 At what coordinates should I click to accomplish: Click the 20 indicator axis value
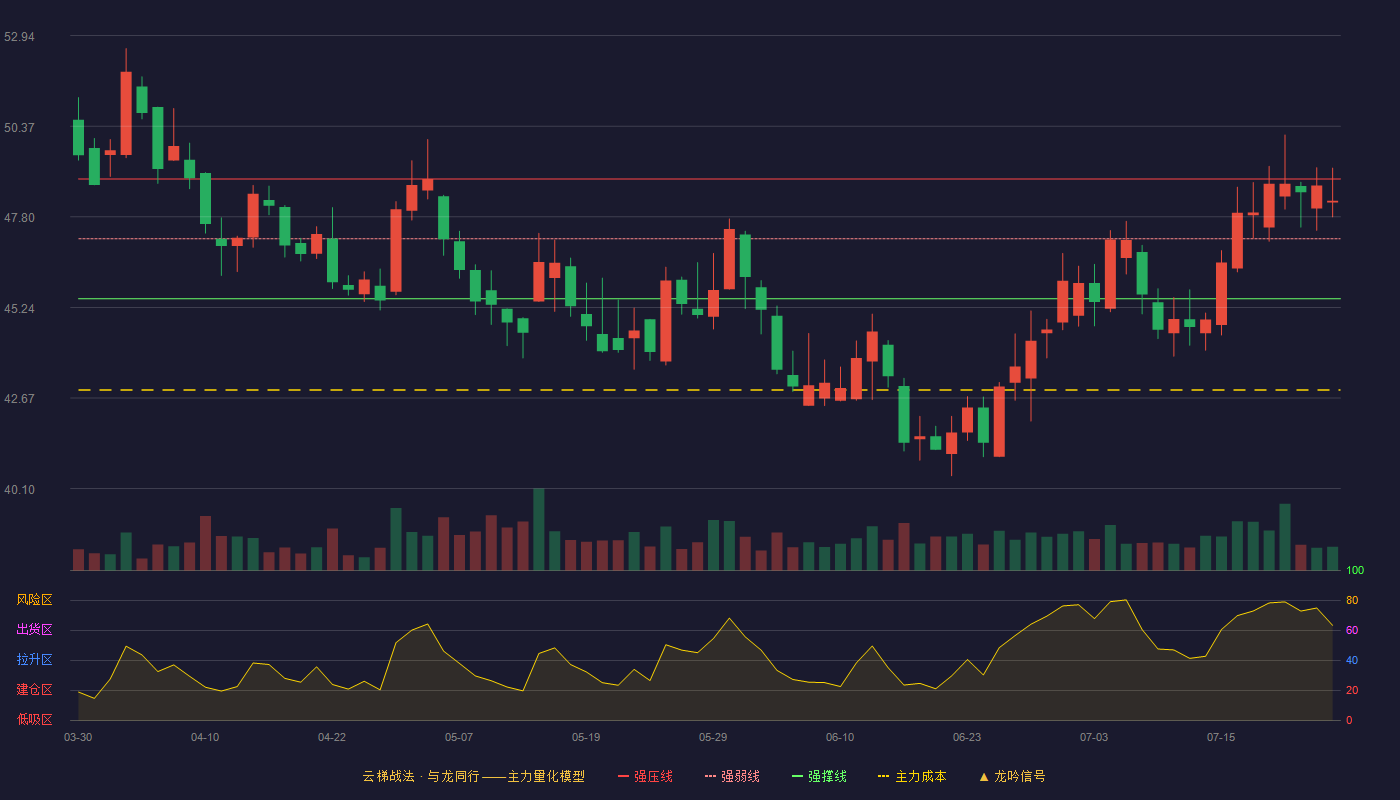coord(1351,691)
